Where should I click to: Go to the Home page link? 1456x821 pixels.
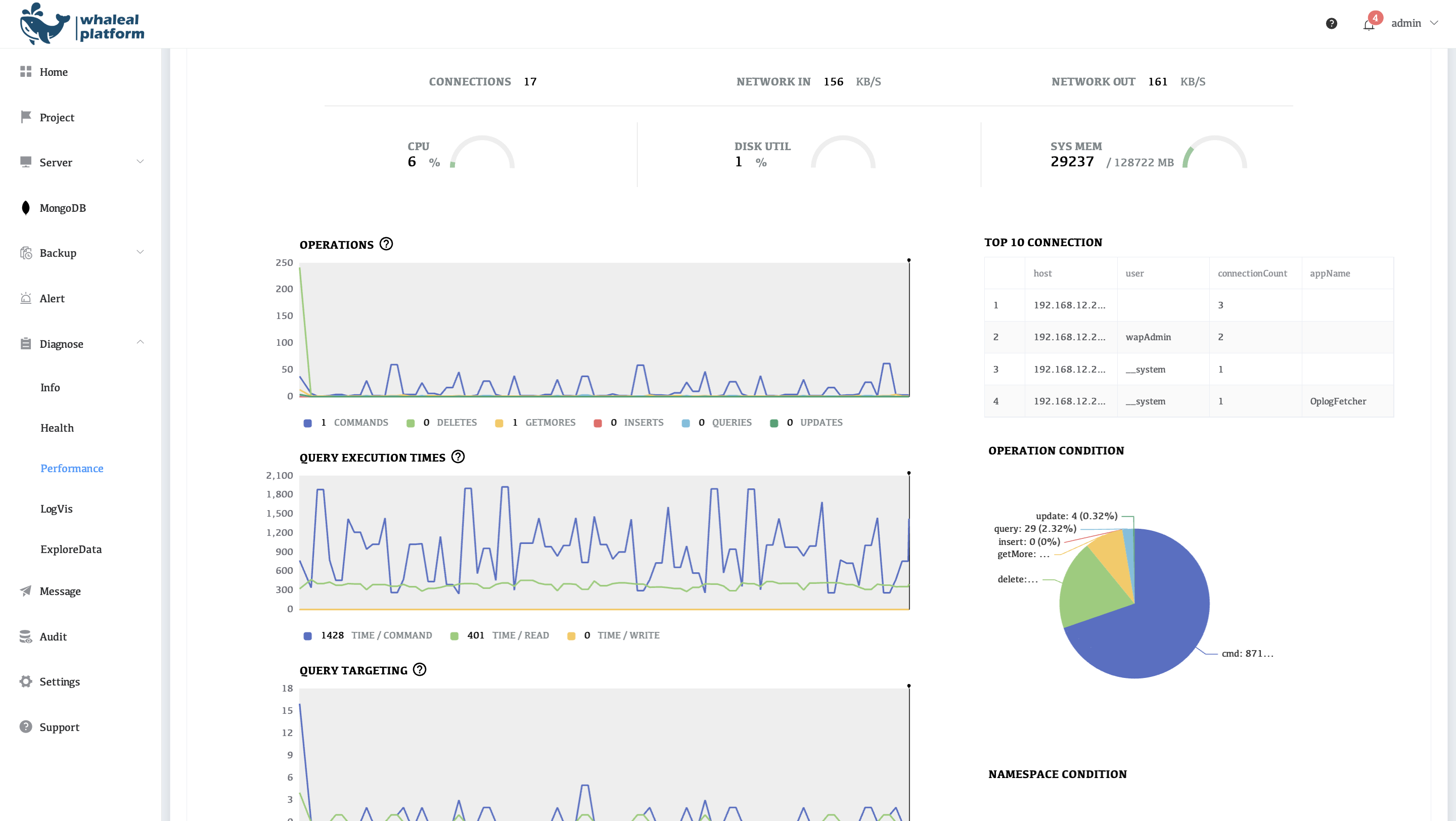tap(53, 72)
